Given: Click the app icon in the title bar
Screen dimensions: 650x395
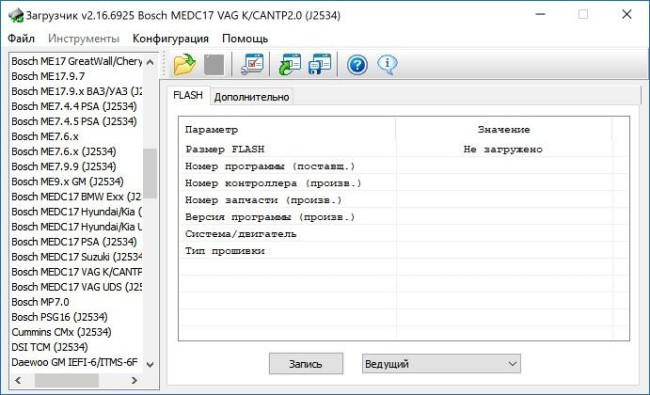Looking at the screenshot, I should [x=16, y=15].
